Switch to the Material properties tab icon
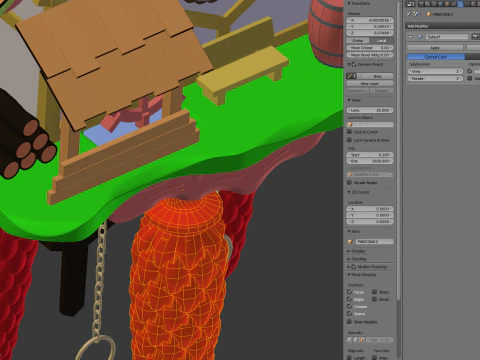This screenshot has height=360, width=480. [x=474, y=4]
